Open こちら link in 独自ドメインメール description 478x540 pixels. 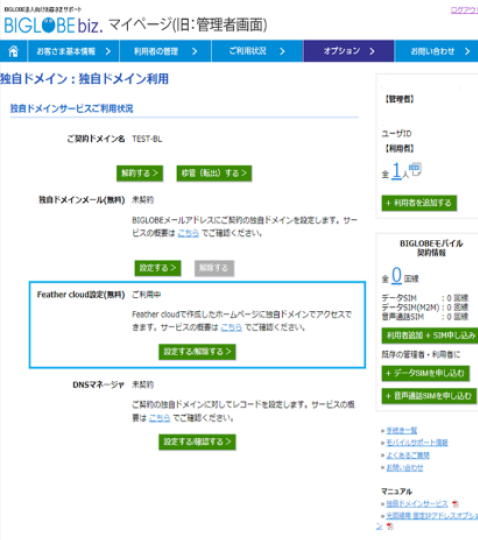tap(188, 233)
